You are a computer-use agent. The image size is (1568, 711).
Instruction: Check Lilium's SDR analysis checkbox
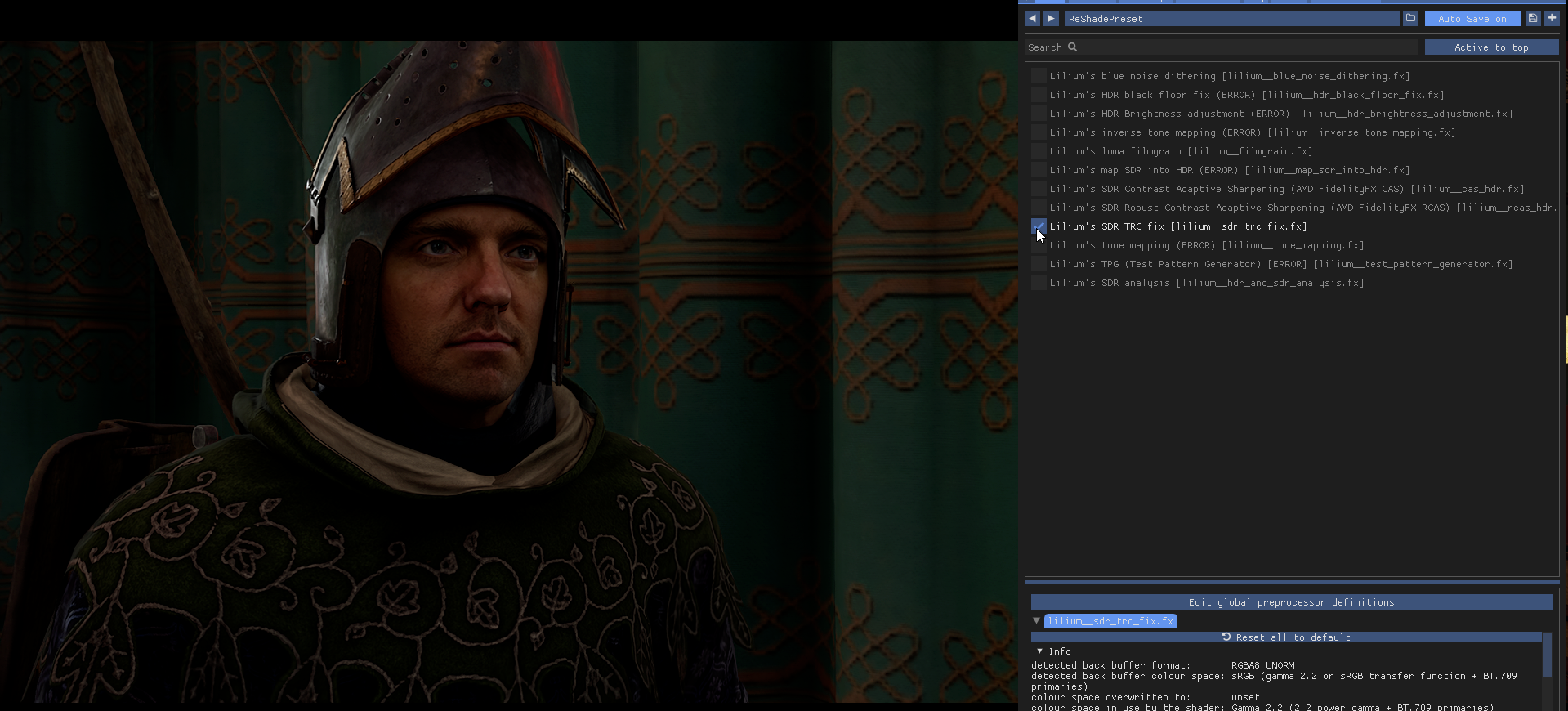tap(1039, 283)
